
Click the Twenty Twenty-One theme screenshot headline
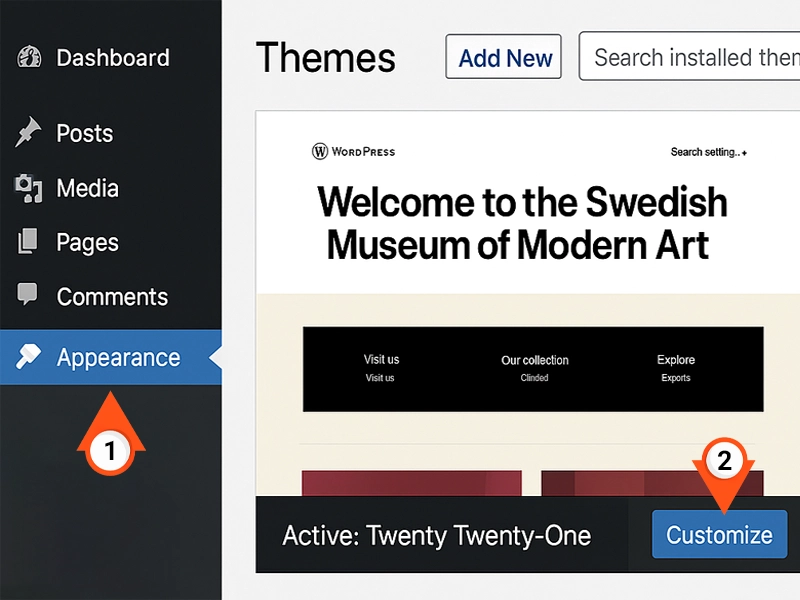521,223
